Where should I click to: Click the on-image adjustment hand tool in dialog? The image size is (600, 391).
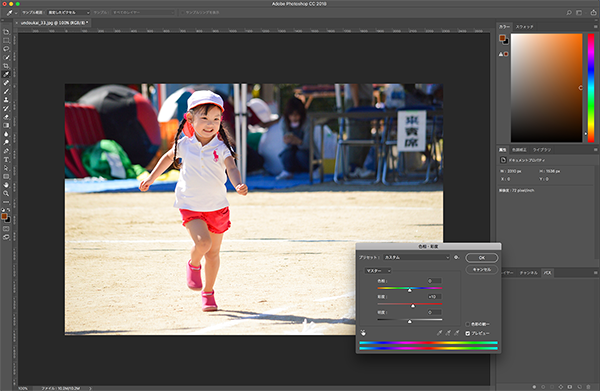[x=363, y=333]
